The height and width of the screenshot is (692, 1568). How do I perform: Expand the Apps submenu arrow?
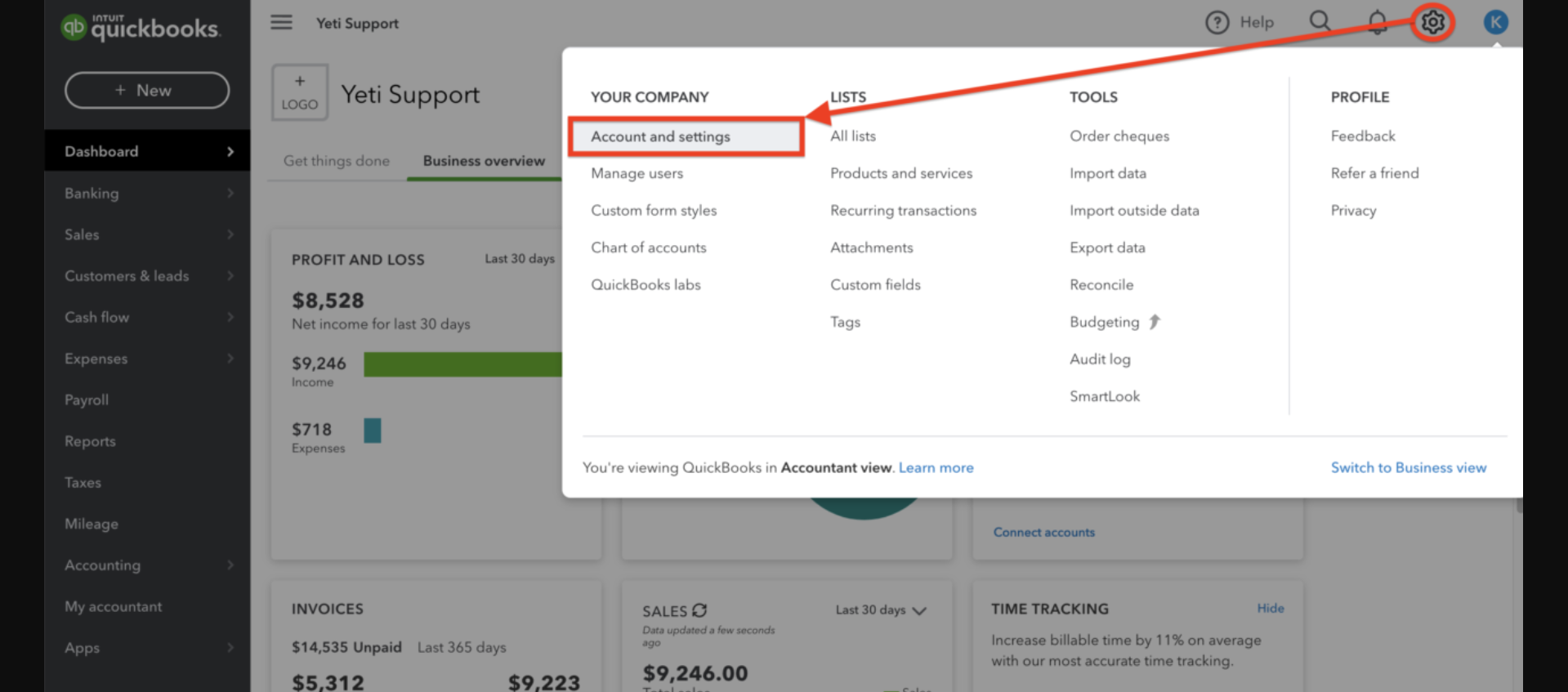230,647
